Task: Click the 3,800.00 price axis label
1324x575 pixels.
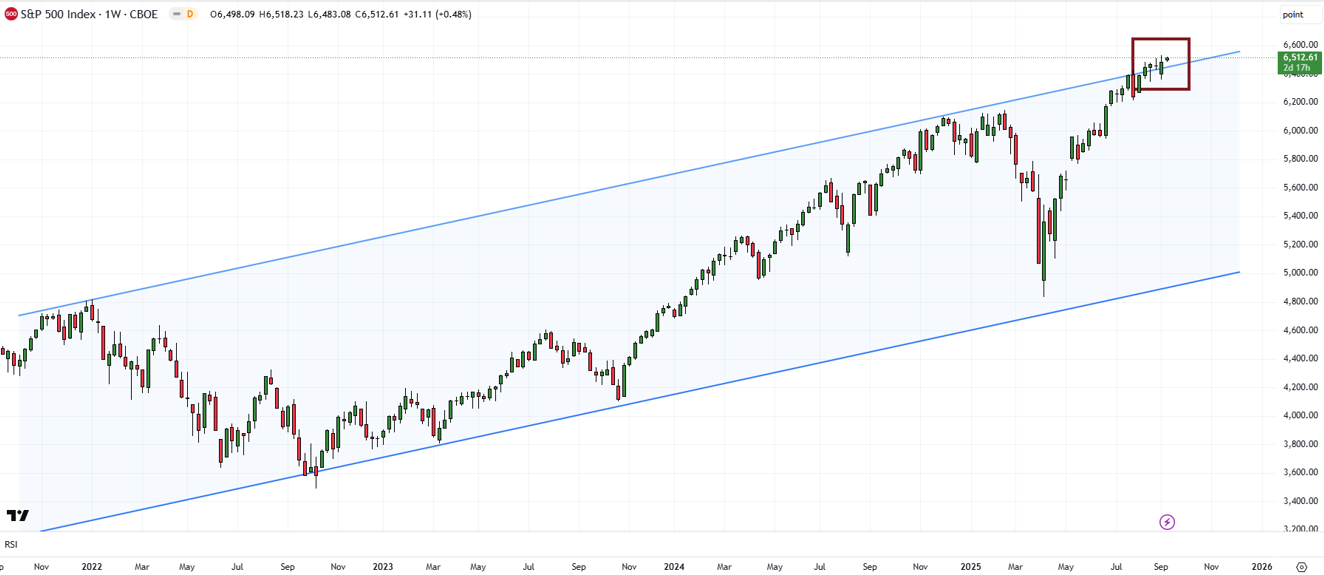Action: [x=1299, y=443]
